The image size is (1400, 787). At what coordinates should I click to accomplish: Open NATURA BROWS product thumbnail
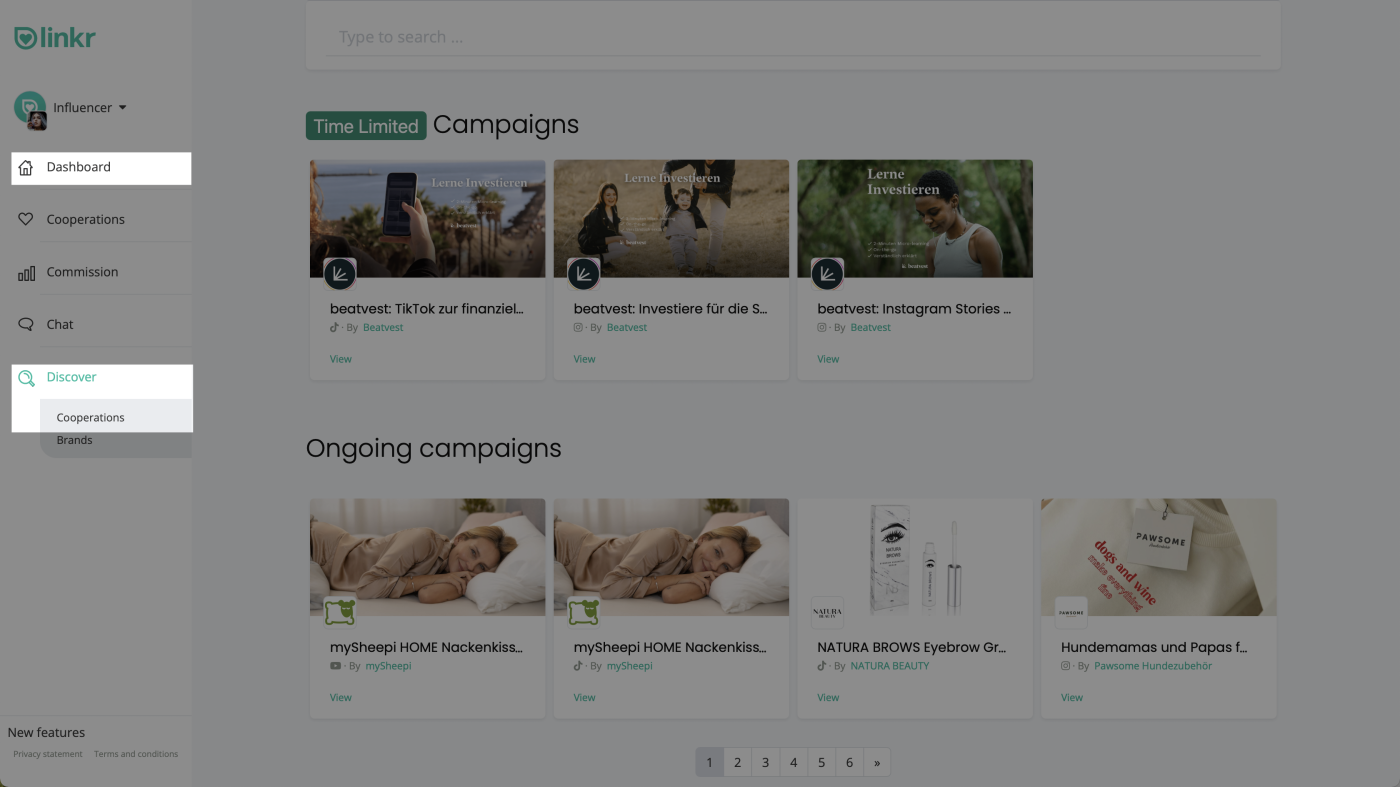click(915, 557)
